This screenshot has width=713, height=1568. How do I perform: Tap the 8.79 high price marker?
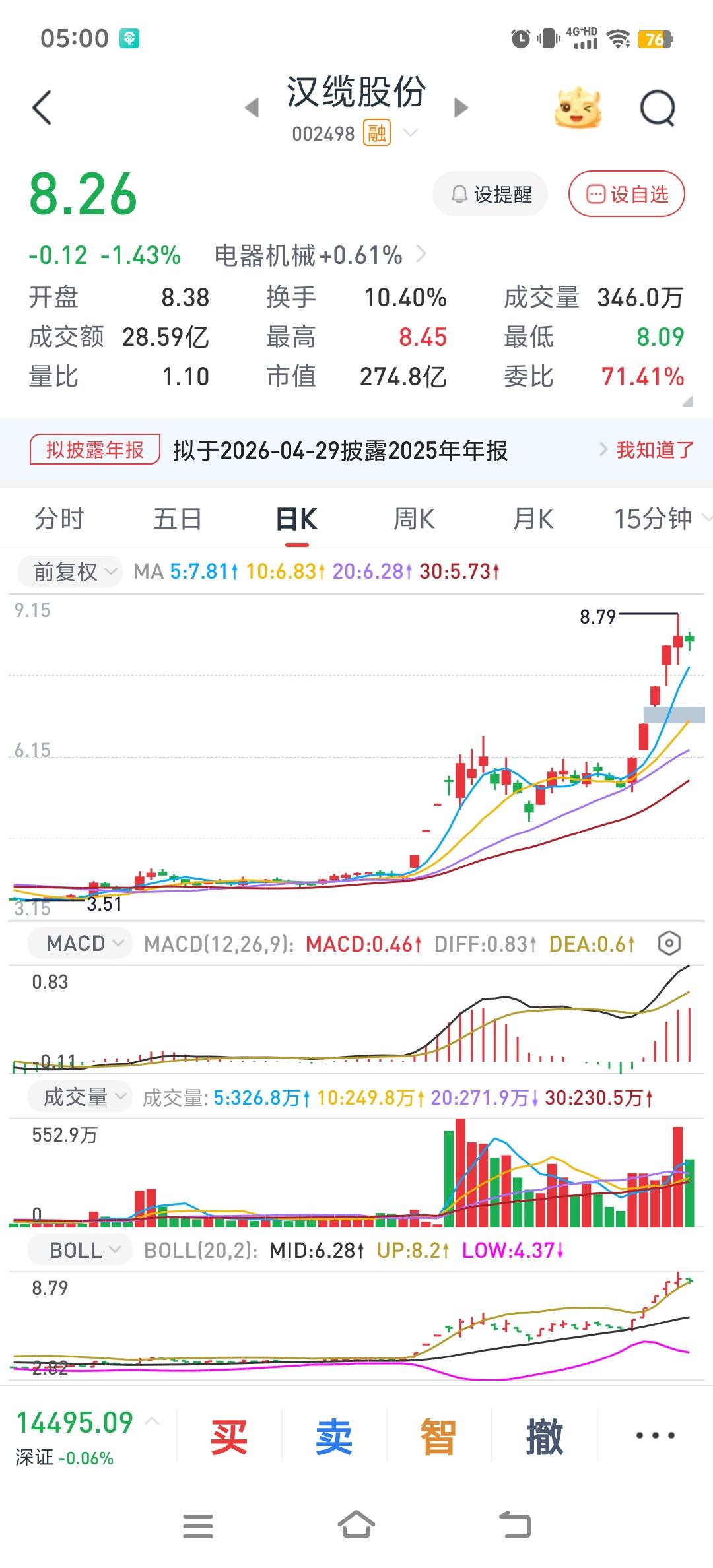click(597, 617)
